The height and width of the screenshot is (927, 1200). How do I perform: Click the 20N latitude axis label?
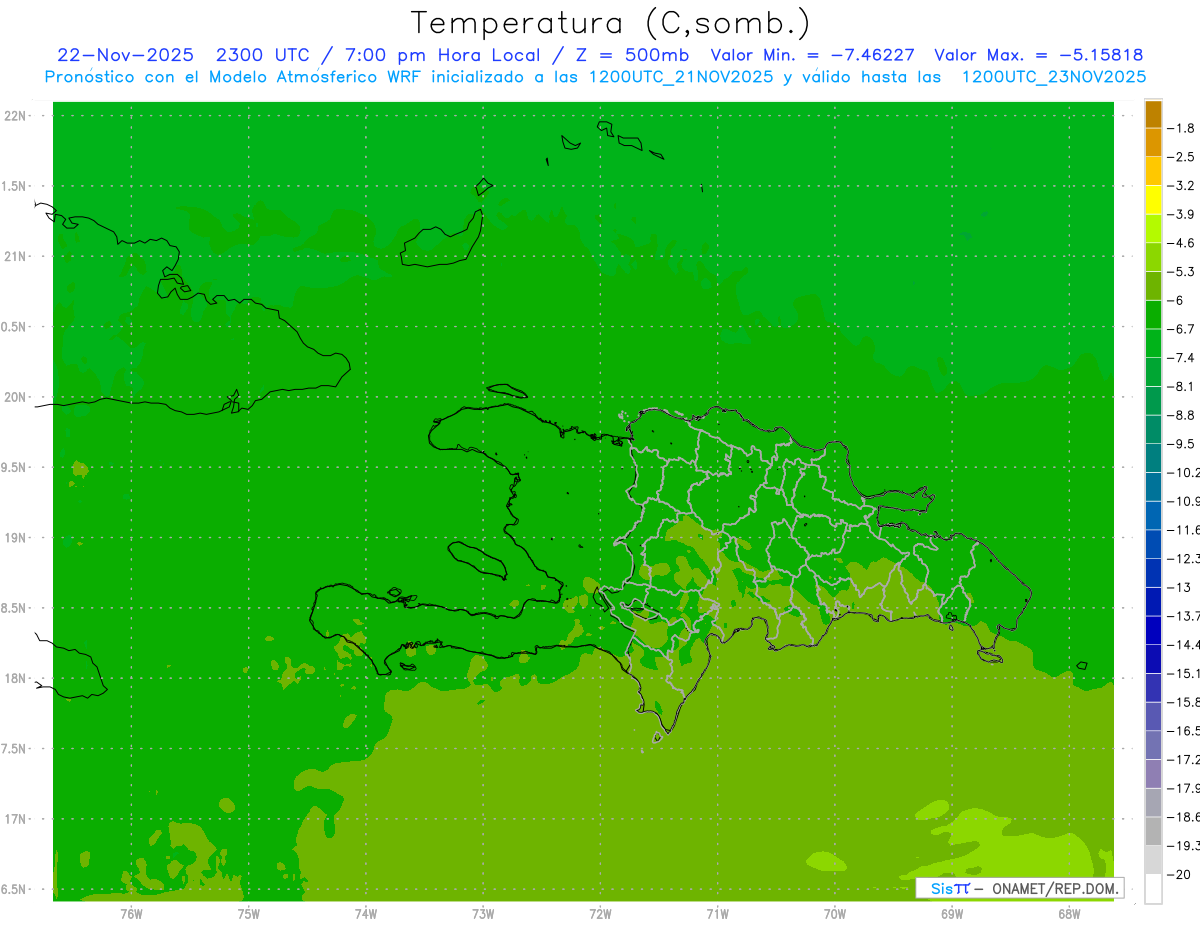coord(15,397)
